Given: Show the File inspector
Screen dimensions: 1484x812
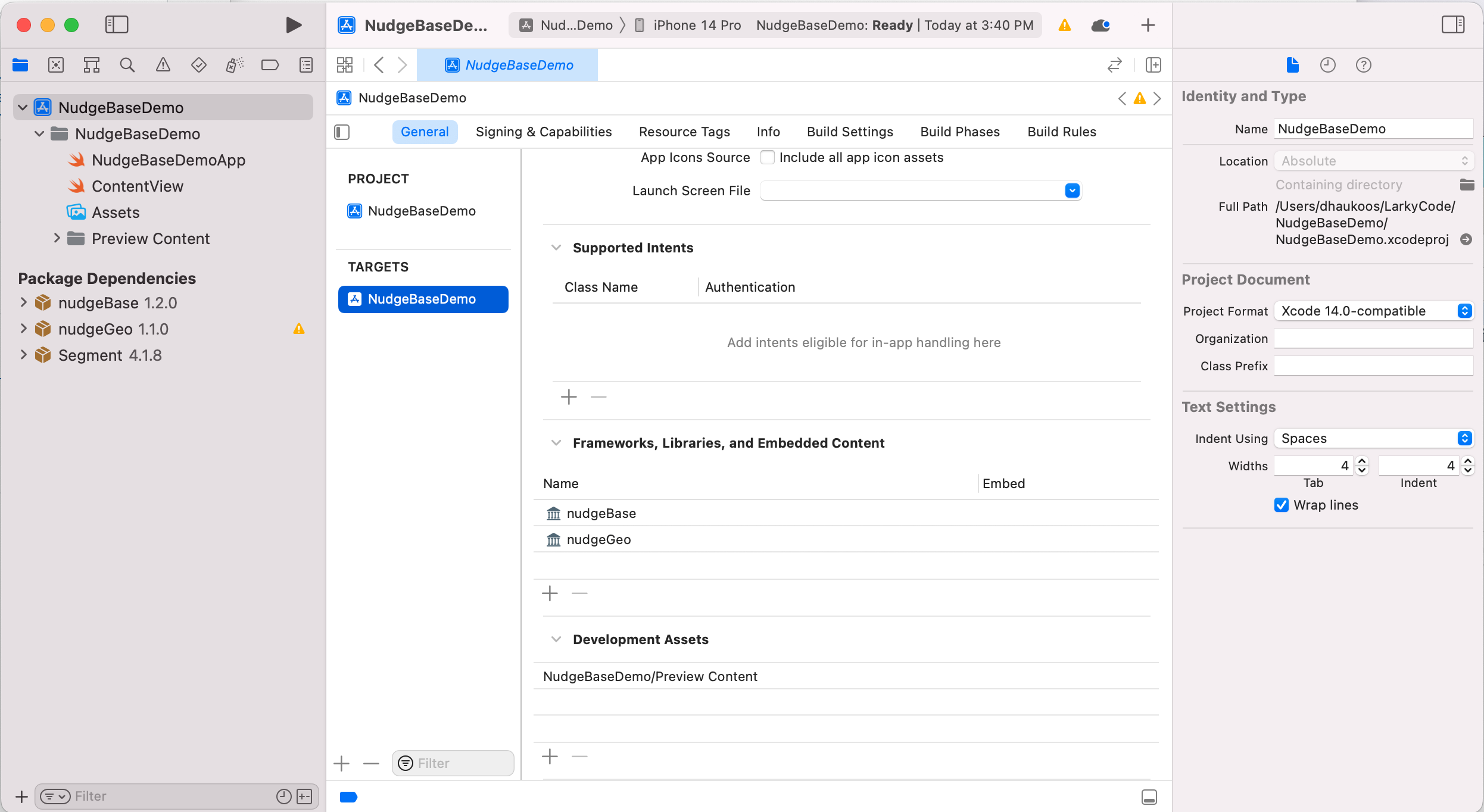Looking at the screenshot, I should point(1292,65).
